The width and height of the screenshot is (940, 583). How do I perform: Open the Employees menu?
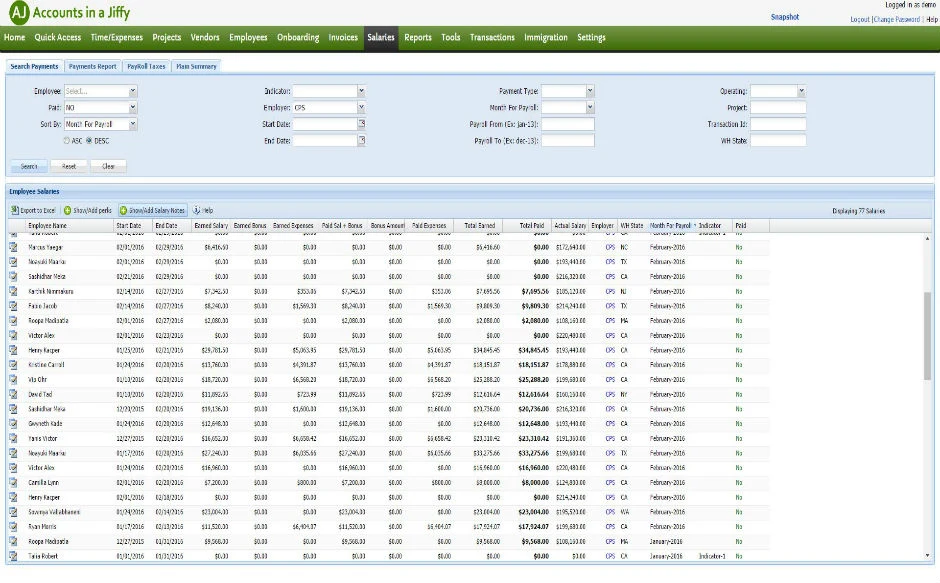coord(248,37)
